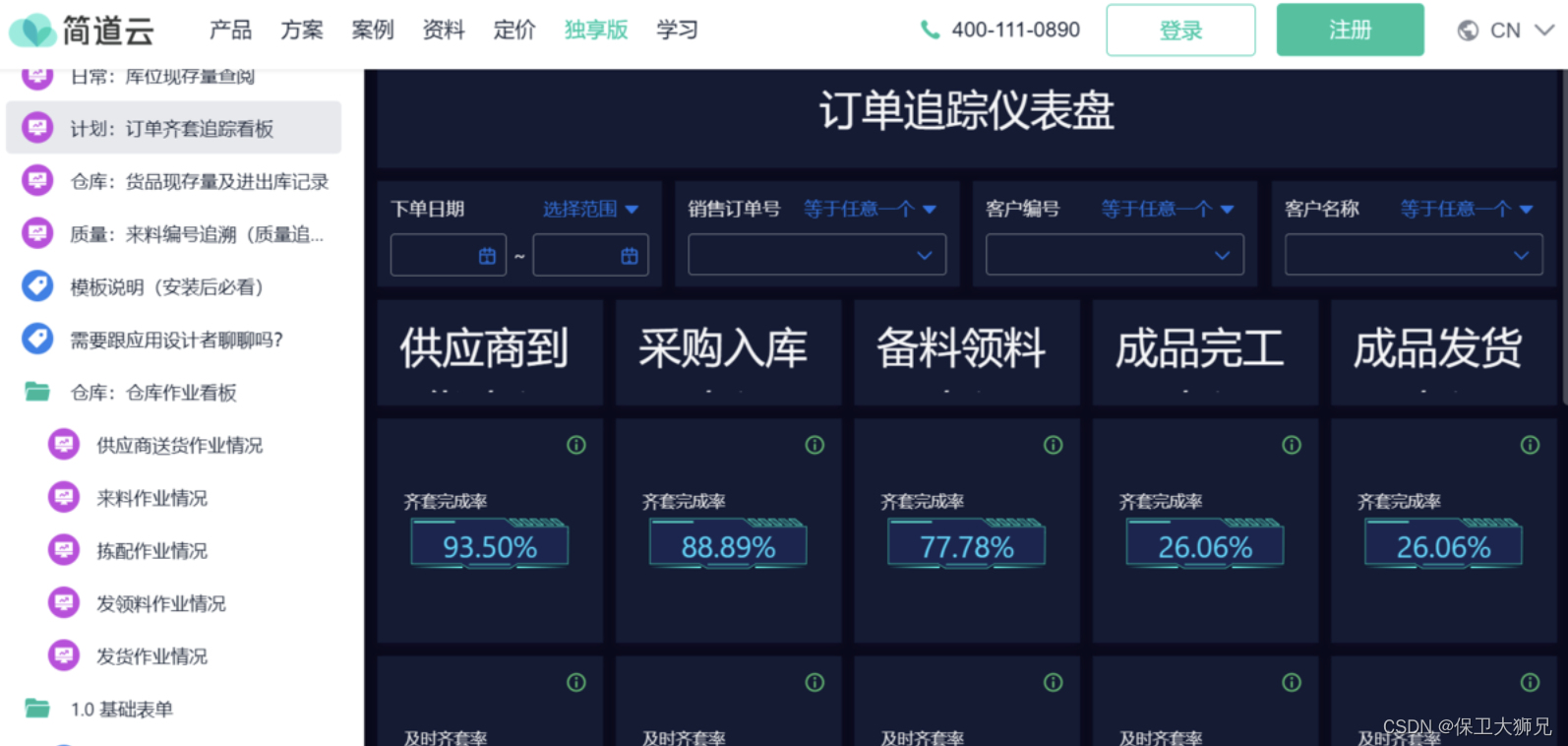The width and height of the screenshot is (1568, 746).
Task: Click the globe language icon
Action: tap(1468, 31)
